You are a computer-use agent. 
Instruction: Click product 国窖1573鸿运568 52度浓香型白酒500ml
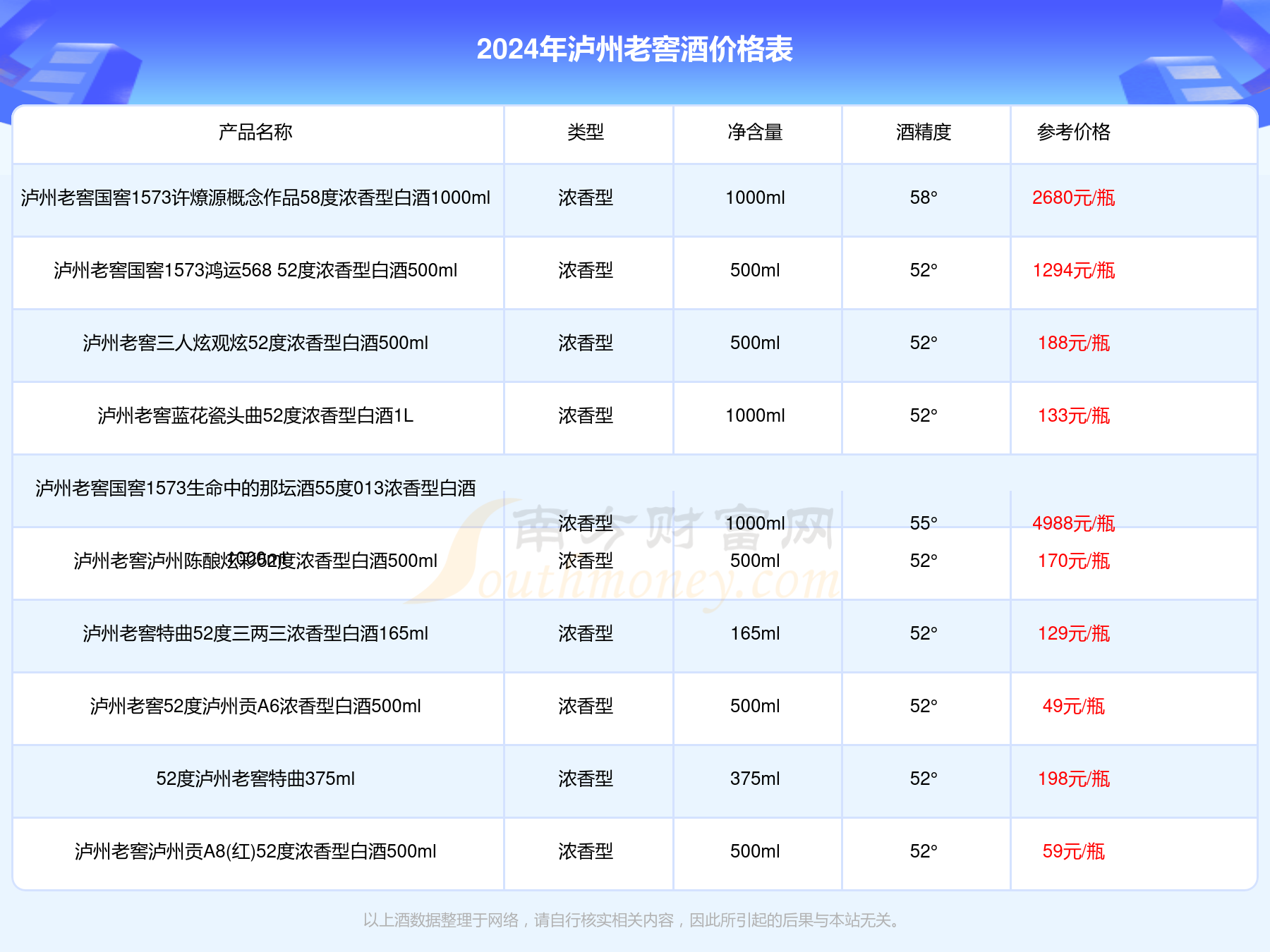[292, 270]
